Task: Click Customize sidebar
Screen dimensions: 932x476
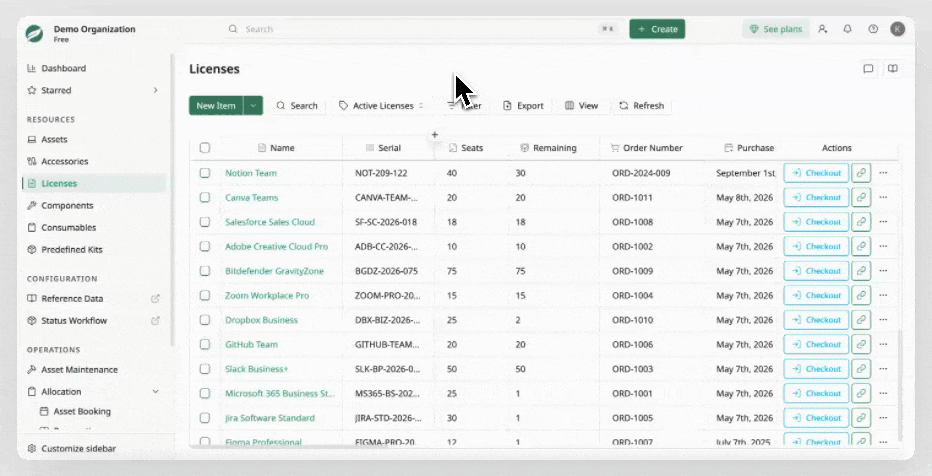Action: point(71,449)
